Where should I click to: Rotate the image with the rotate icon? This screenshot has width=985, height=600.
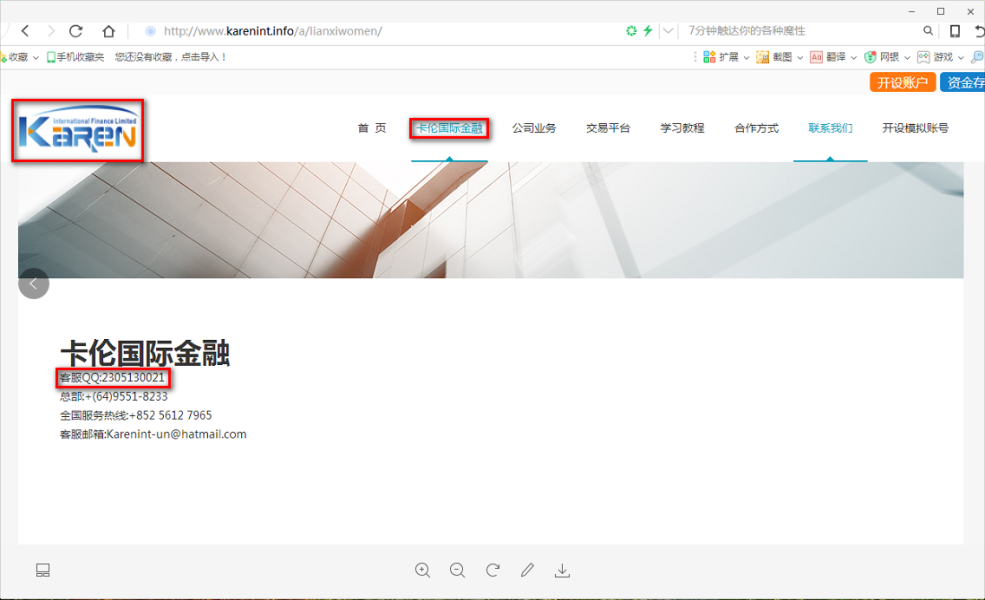(x=492, y=570)
